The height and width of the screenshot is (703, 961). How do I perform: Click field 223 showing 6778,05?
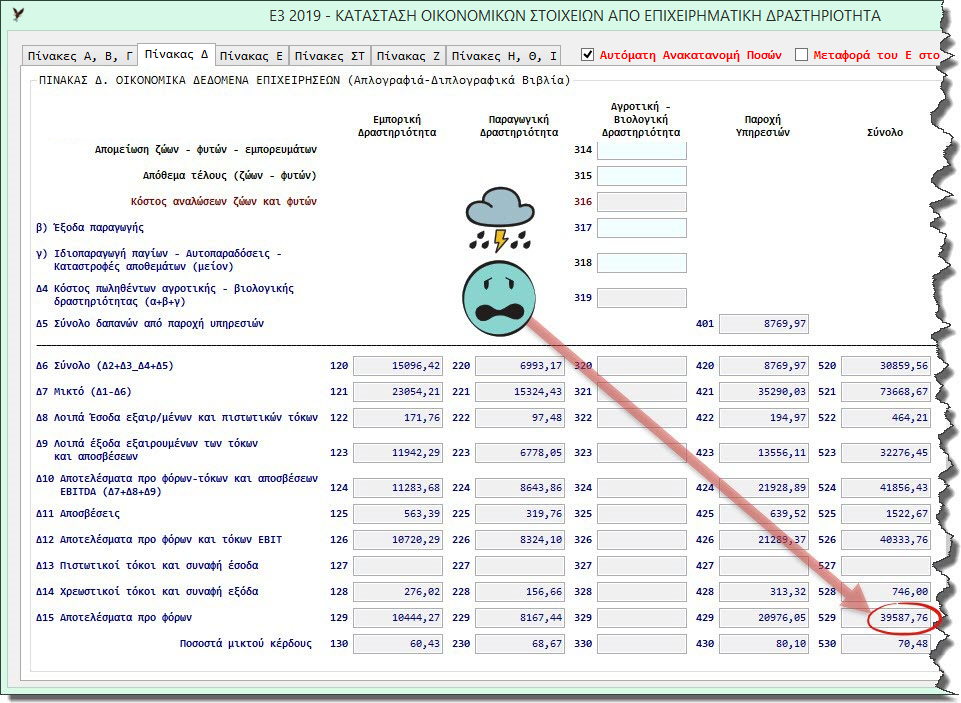point(520,453)
